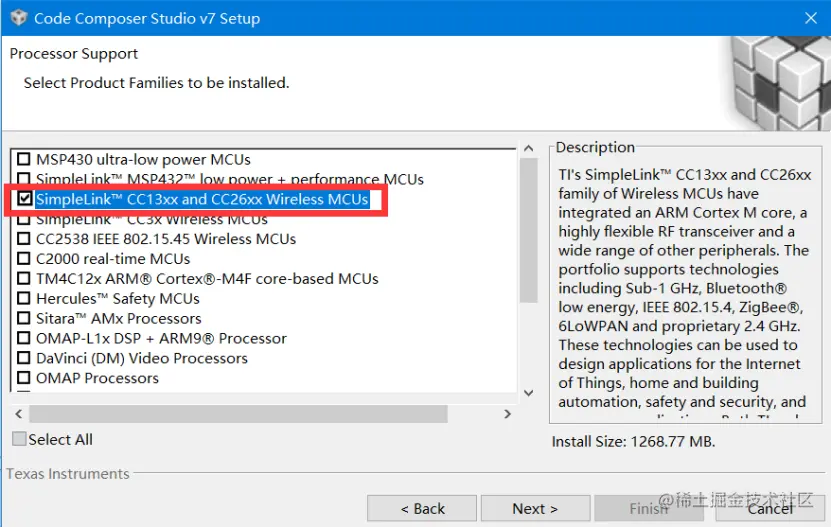Check SimpleLink MSP432 low power MCUs box

click(x=24, y=178)
